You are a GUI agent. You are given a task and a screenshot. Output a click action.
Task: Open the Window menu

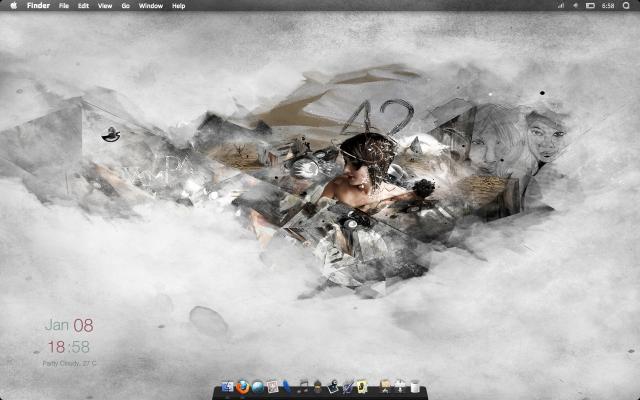(151, 6)
